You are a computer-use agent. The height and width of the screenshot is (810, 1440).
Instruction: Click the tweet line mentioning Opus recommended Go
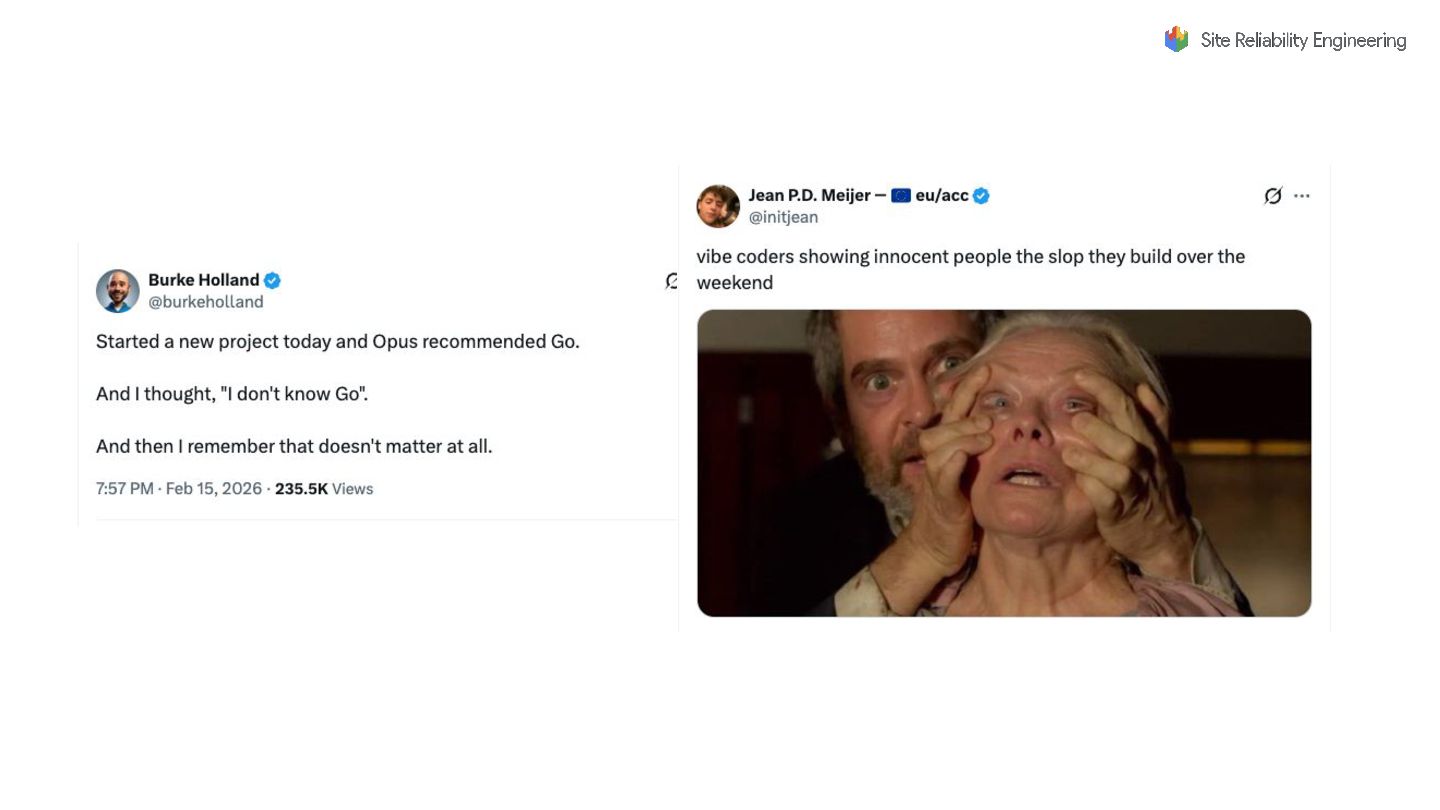pyautogui.click(x=337, y=342)
